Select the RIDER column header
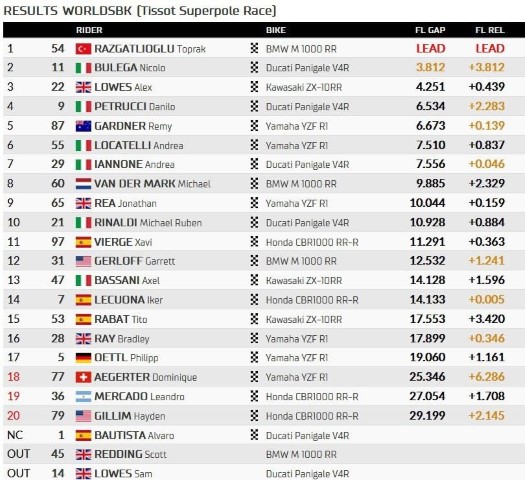Screen dimensions: 525x480 point(89,30)
